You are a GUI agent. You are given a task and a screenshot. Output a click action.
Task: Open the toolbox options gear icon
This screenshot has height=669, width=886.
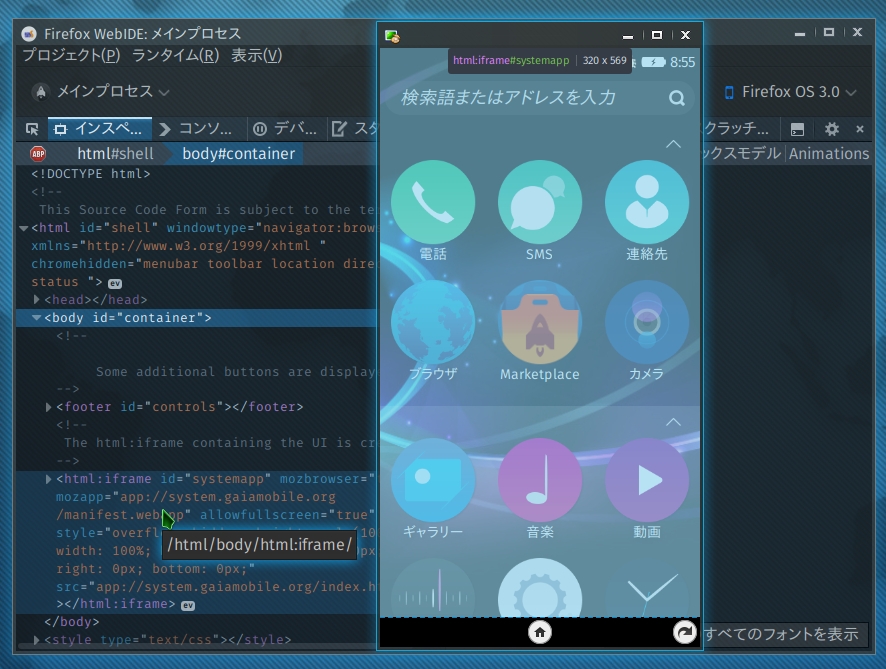831,129
